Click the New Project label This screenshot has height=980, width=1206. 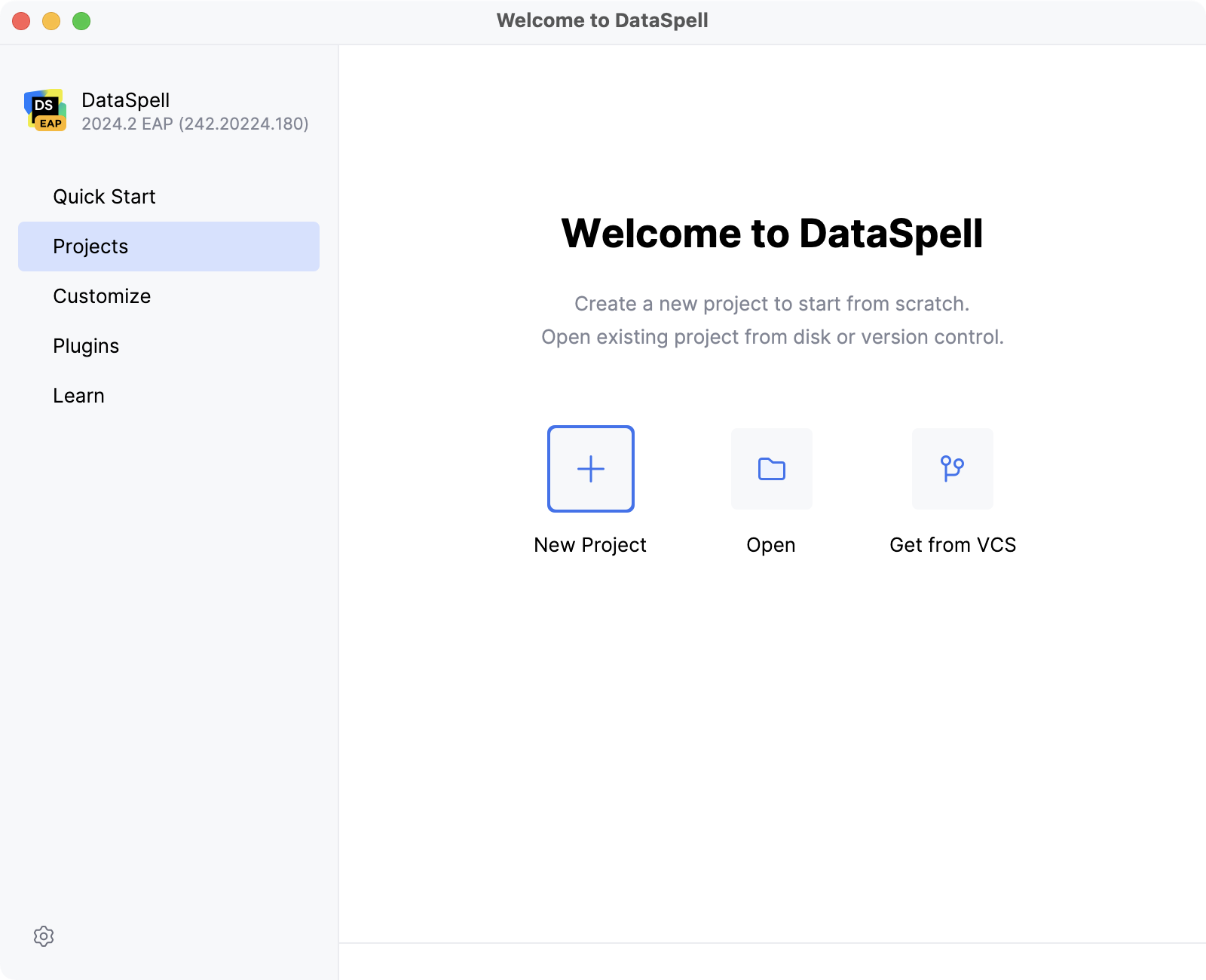click(590, 544)
